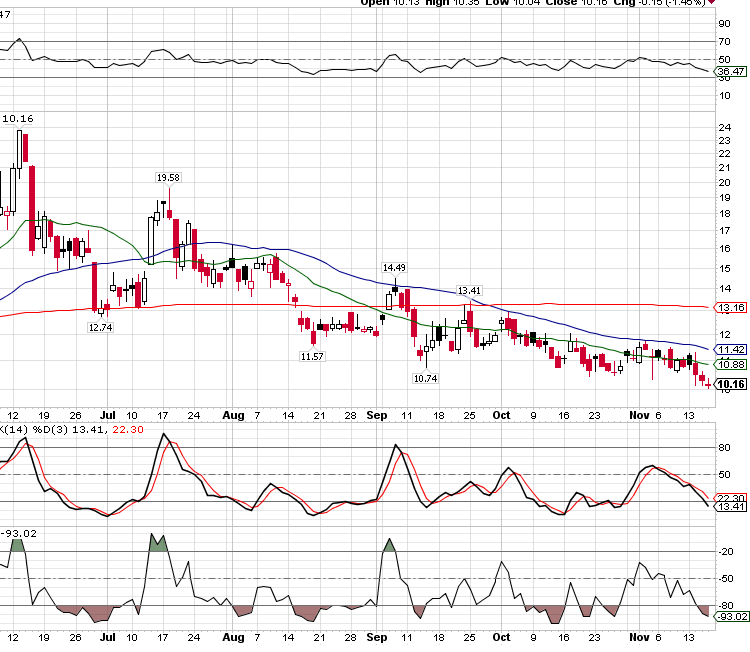The width and height of the screenshot is (750, 652).
Task: Click the 11.57 price low label
Action: click(x=312, y=356)
